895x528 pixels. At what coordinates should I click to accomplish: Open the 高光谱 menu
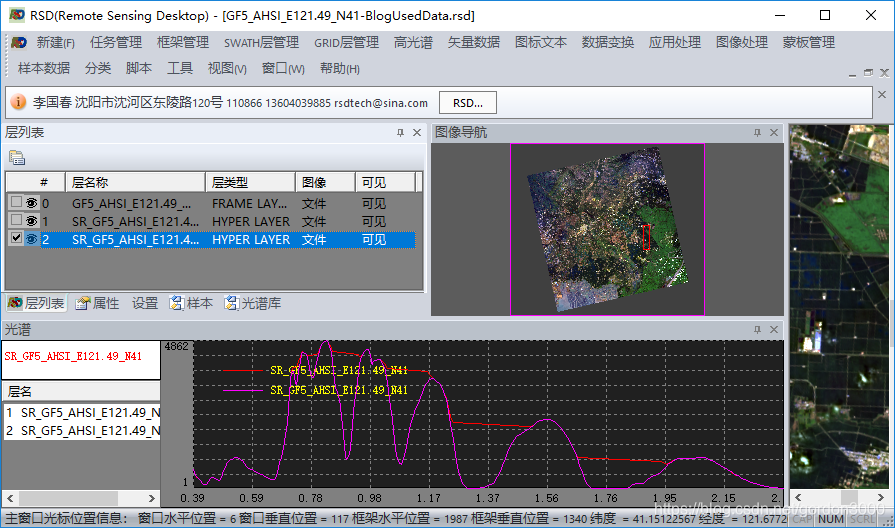pos(413,42)
